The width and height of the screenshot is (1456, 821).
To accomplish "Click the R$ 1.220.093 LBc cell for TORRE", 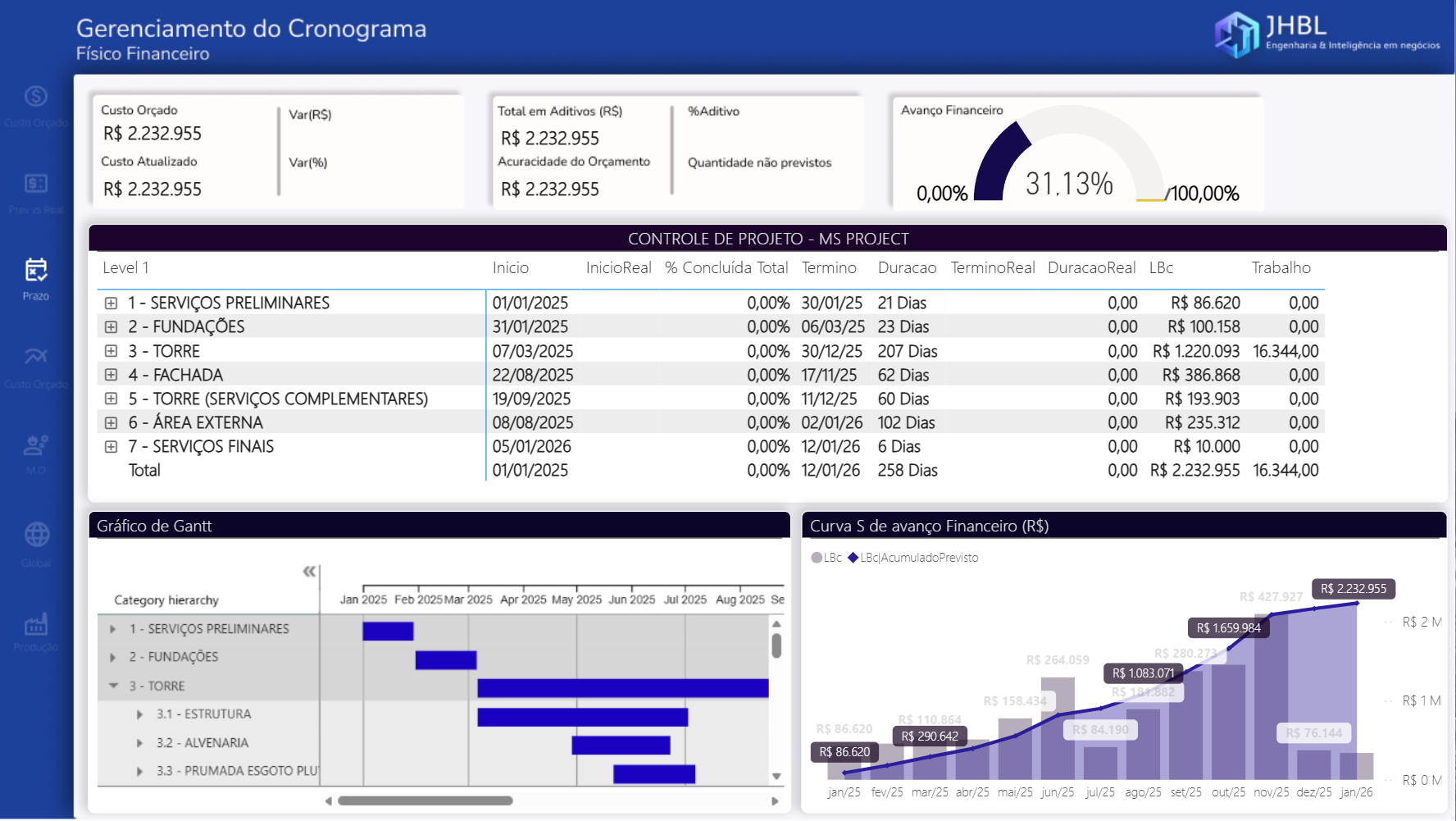I will coord(1196,351).
